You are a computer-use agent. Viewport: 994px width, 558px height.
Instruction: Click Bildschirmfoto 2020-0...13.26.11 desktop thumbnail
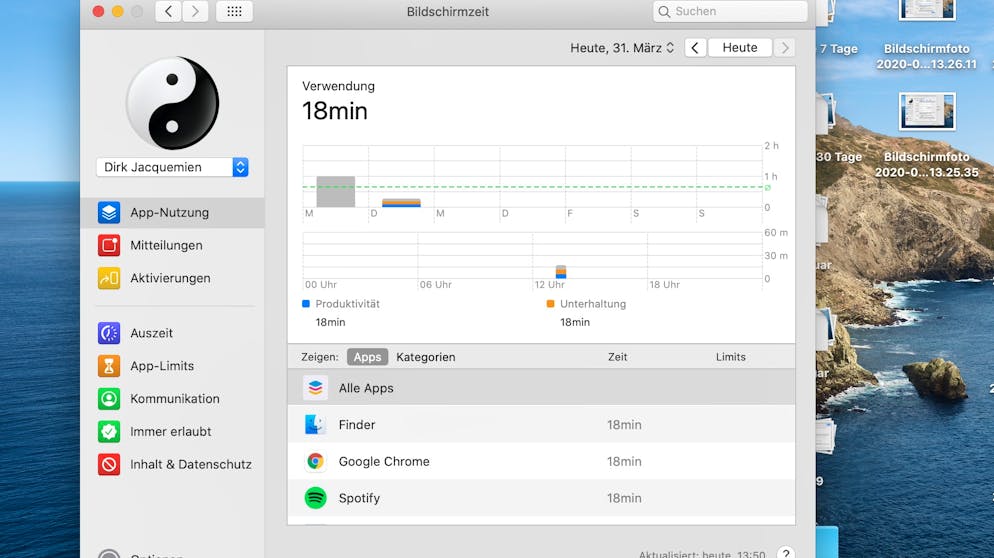927,10
